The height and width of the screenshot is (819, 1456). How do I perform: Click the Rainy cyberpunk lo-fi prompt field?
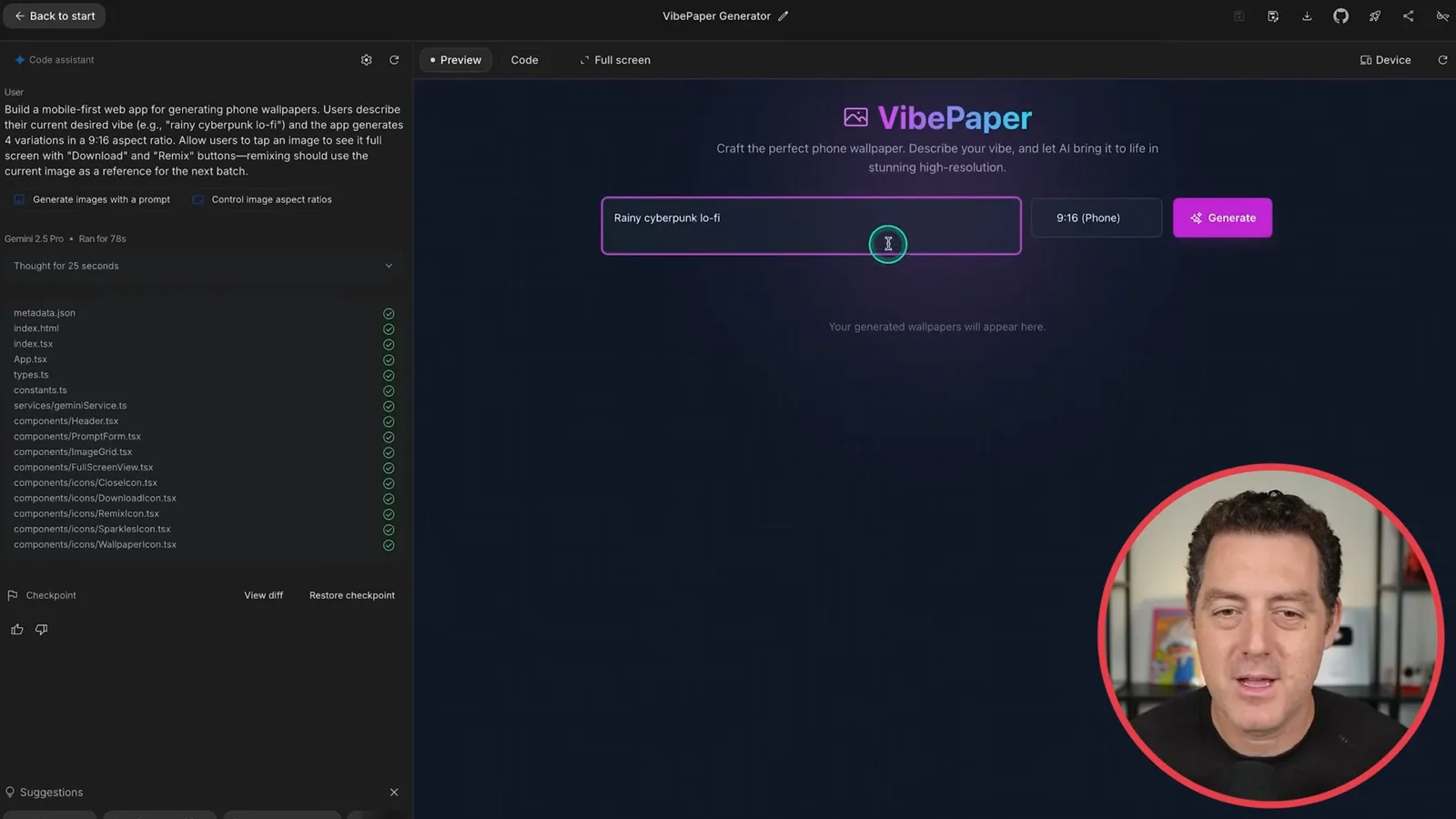pyautogui.click(x=811, y=226)
